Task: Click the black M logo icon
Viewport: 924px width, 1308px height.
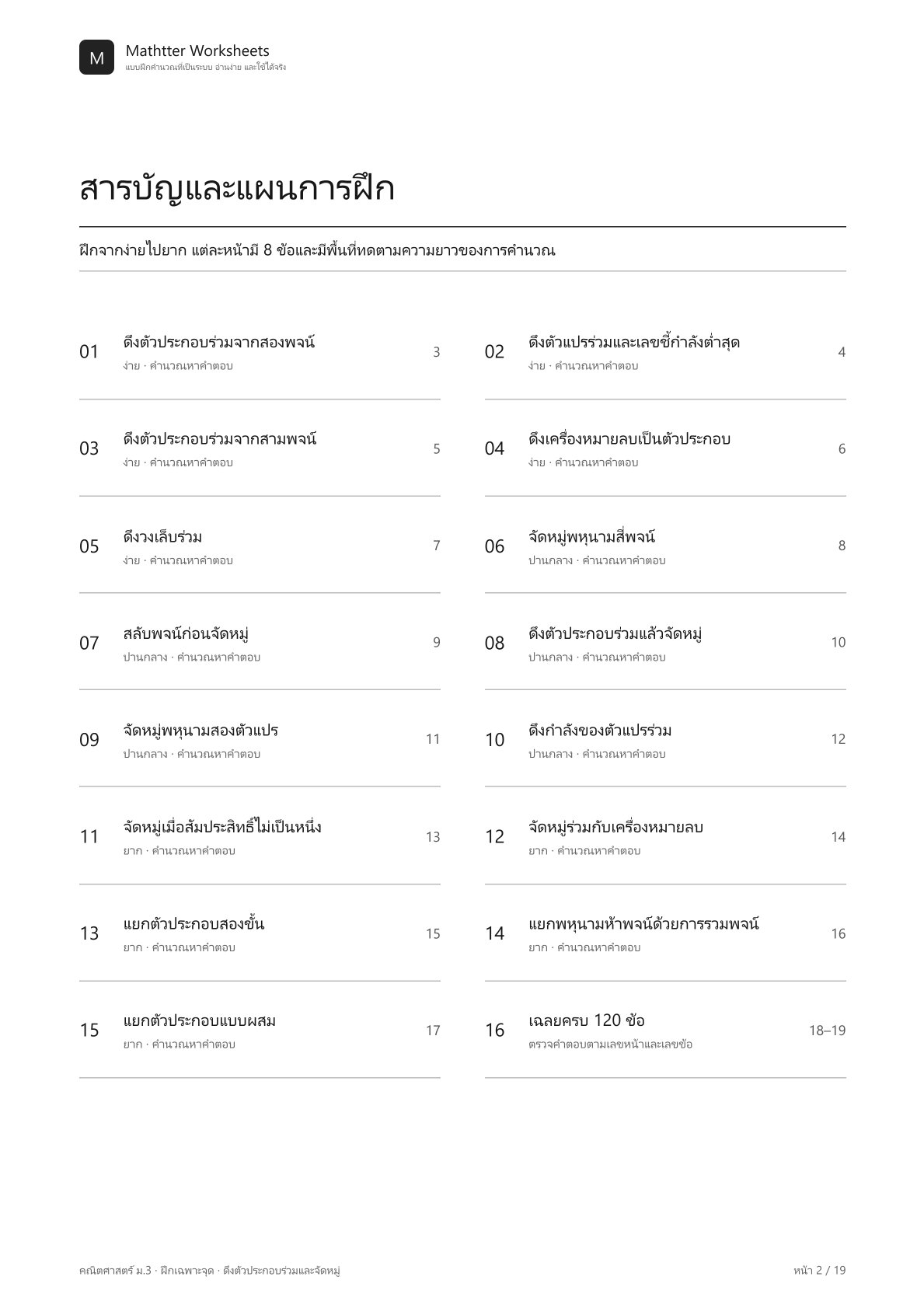Action: click(96, 58)
